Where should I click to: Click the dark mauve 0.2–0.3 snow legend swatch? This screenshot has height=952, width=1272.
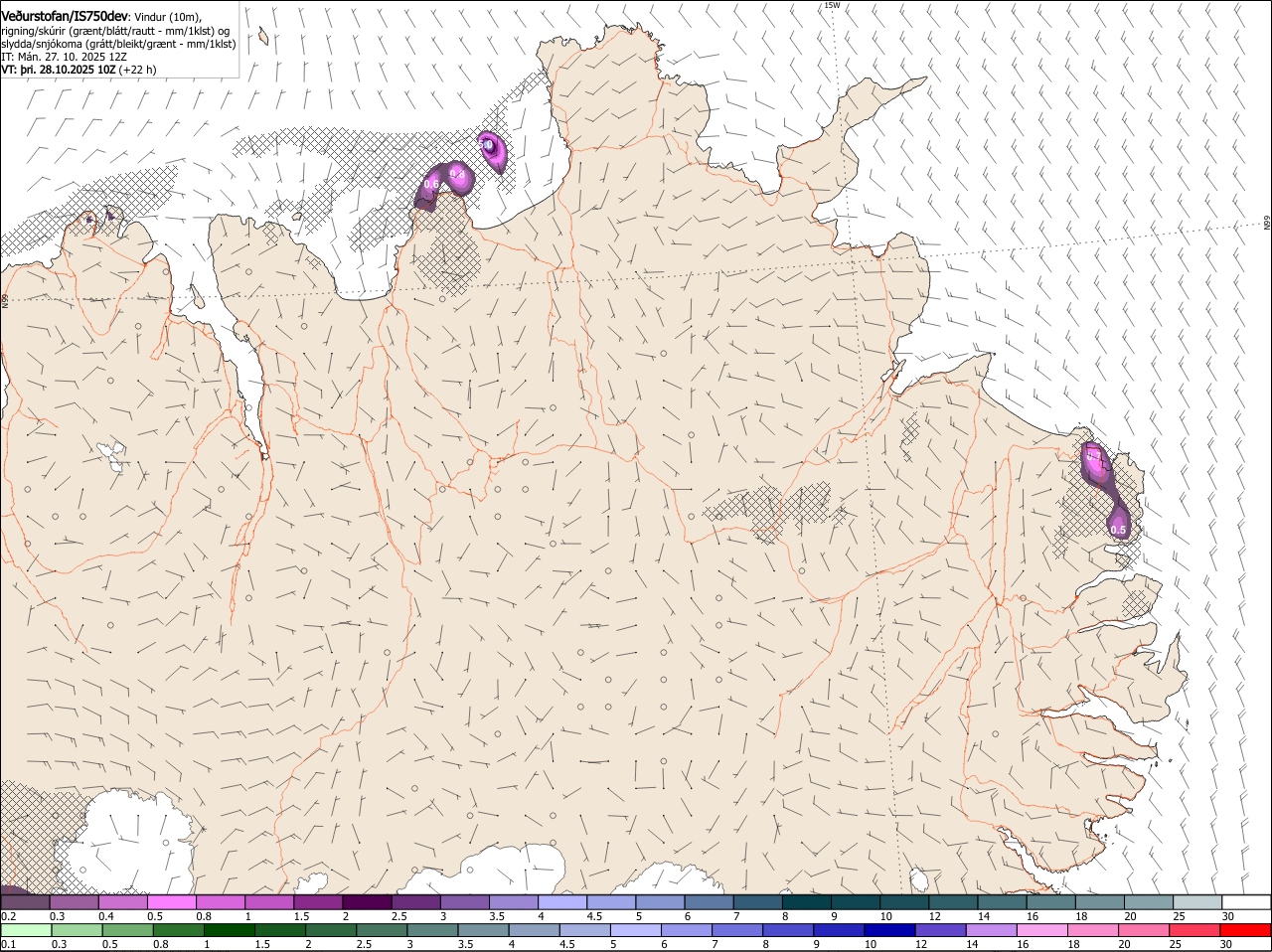click(25, 902)
